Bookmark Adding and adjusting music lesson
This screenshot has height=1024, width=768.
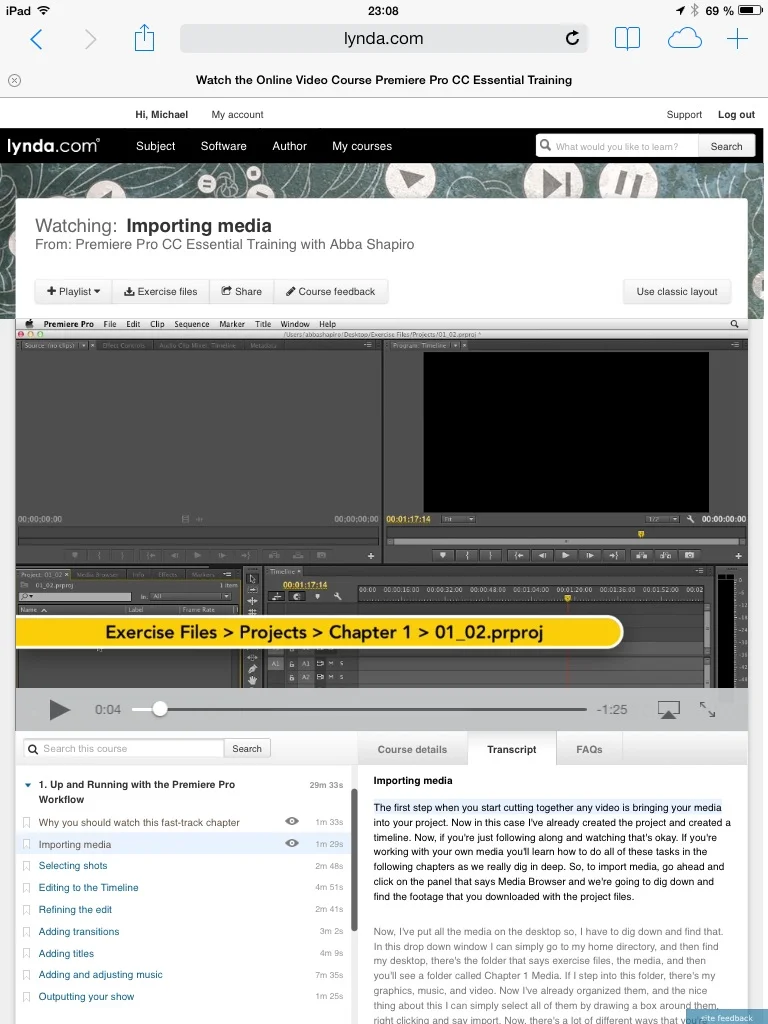coord(26,975)
